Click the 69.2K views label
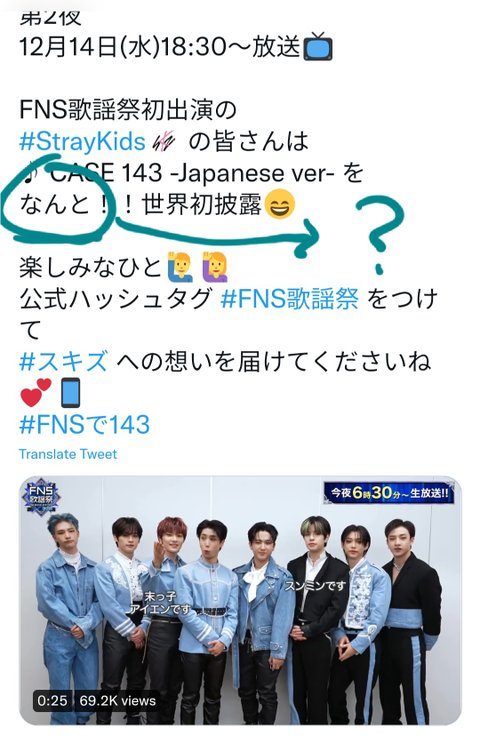This screenshot has width=480, height=736. [x=117, y=701]
